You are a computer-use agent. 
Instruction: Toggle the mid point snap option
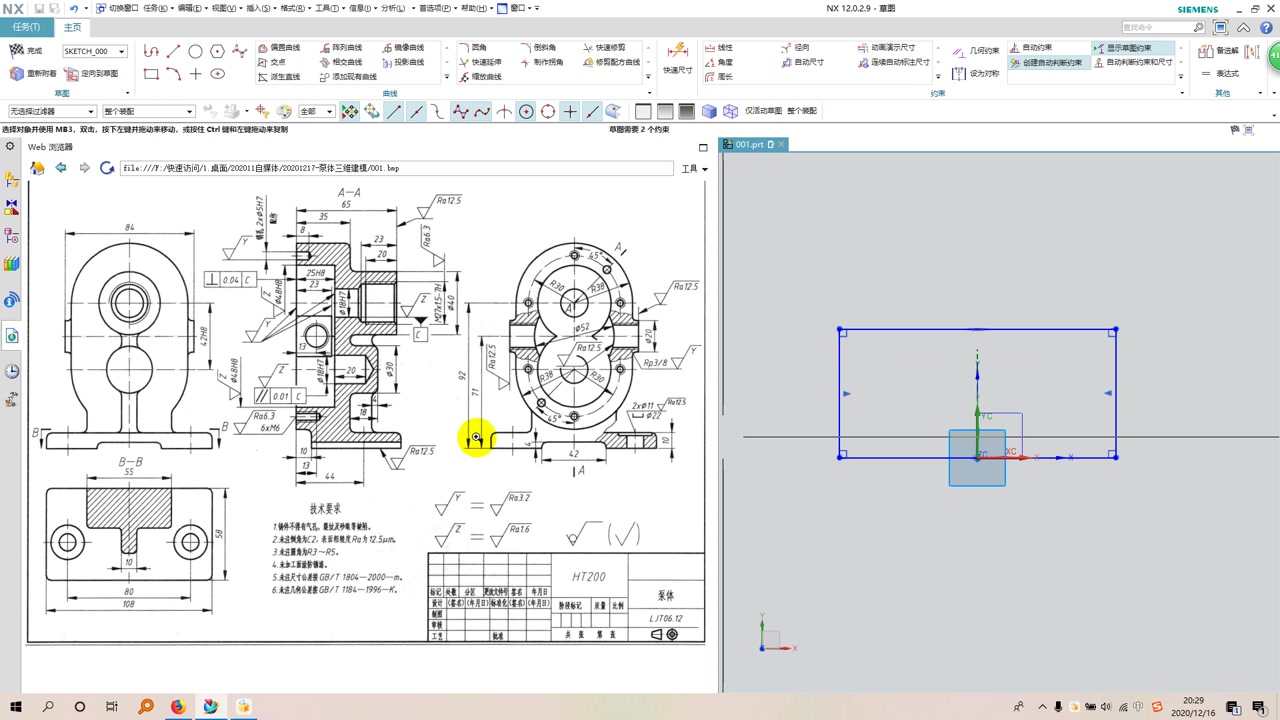click(416, 112)
